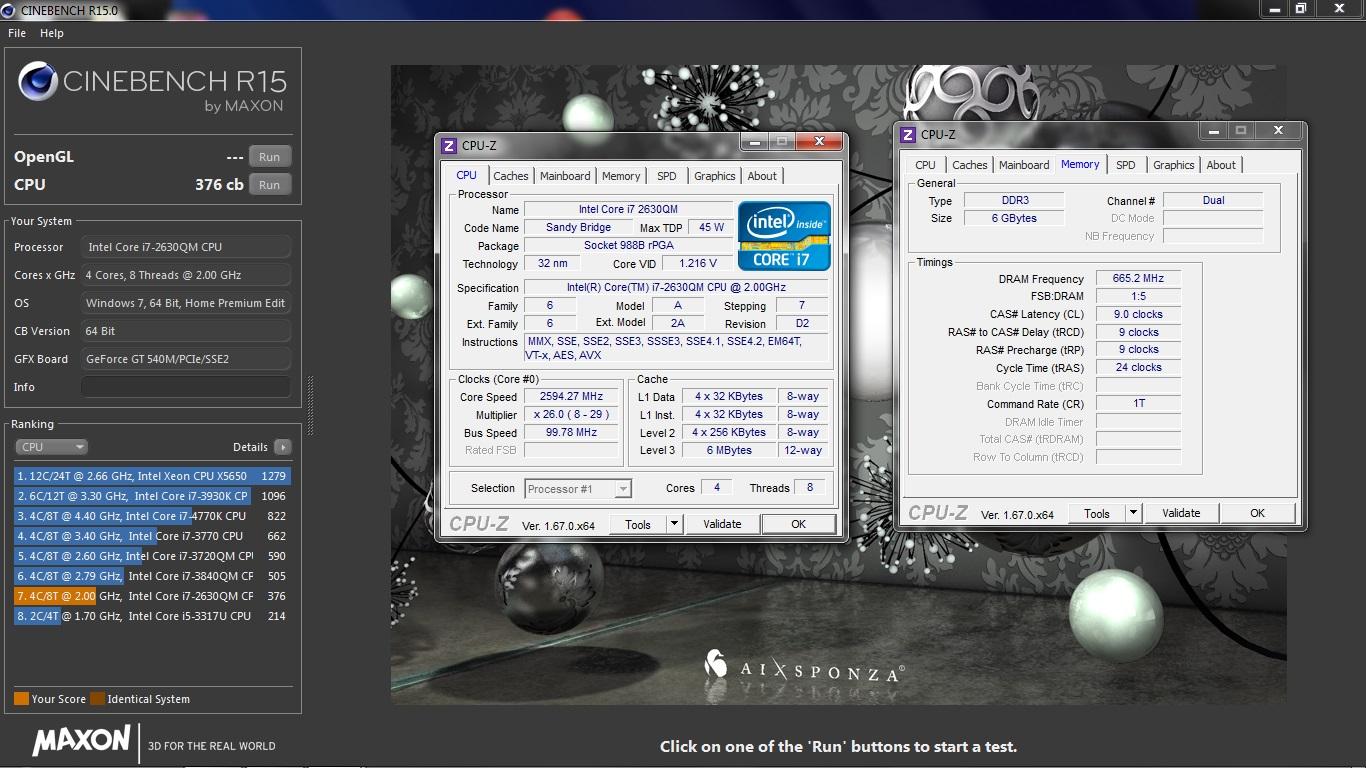Screen dimensions: 1366x768
Task: Click Validate in right CPU-Z window
Action: pos(1181,513)
